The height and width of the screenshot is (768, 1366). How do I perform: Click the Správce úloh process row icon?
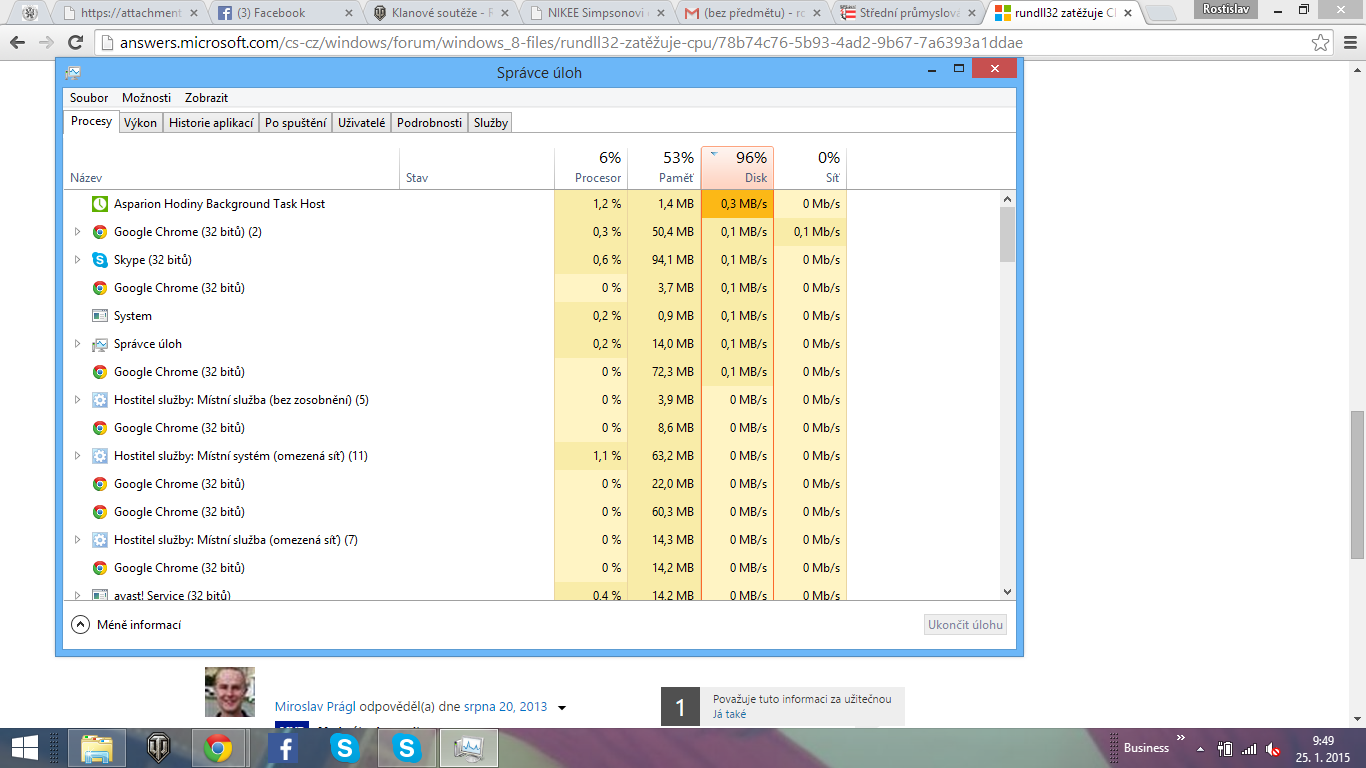100,344
